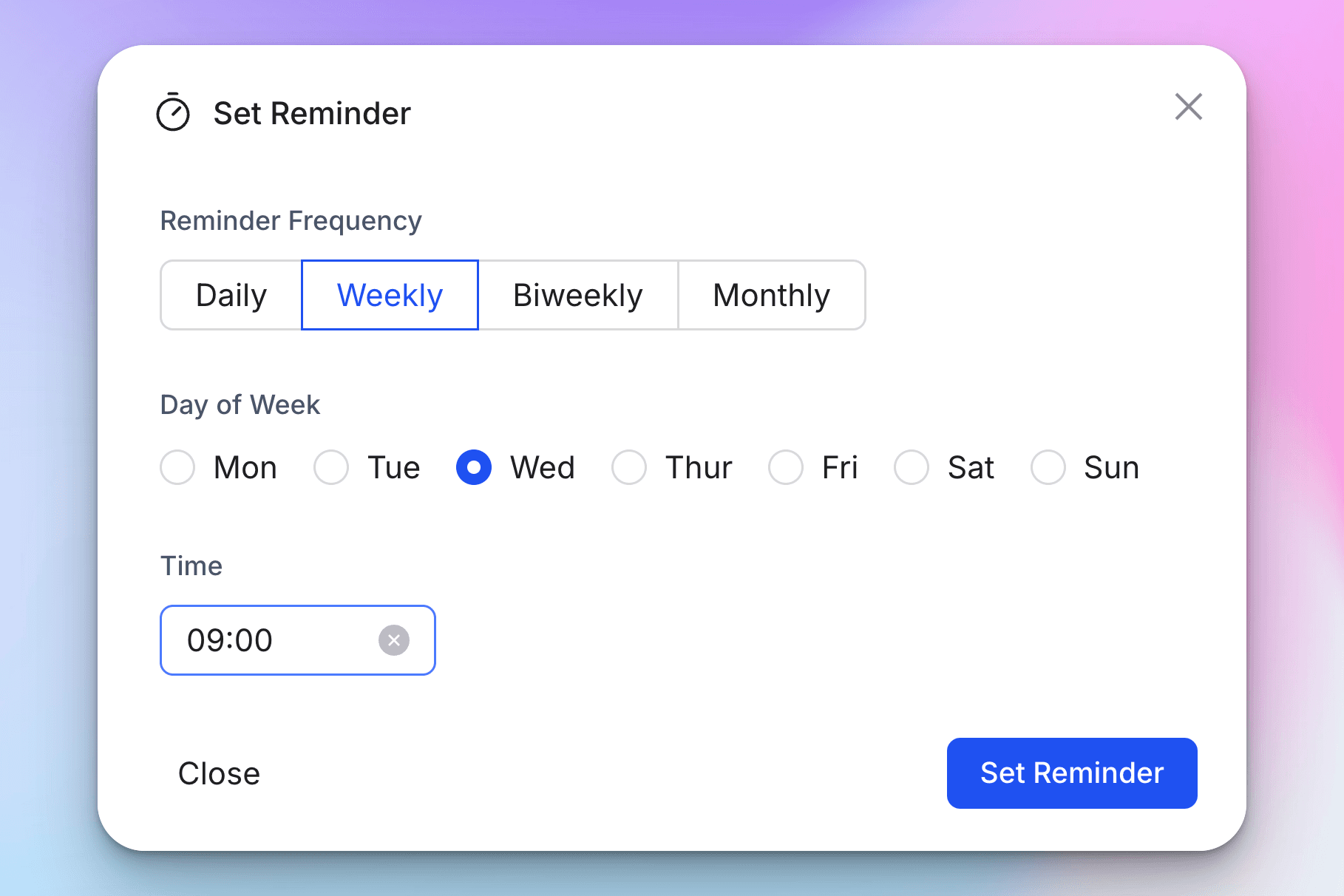This screenshot has height=896, width=1344.
Task: Click the Reminder Frequency label
Action: (x=291, y=220)
